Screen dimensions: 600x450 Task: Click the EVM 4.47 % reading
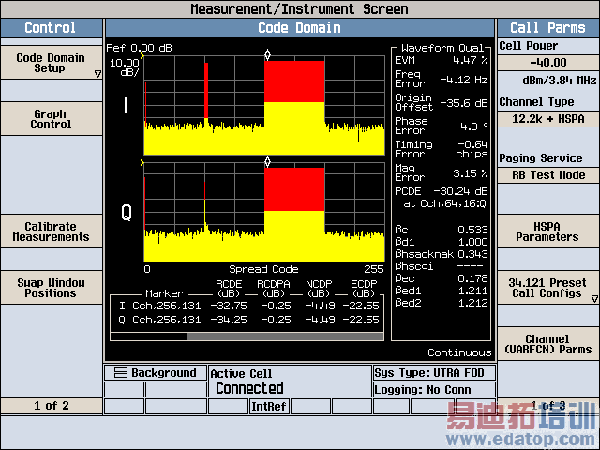click(441, 60)
